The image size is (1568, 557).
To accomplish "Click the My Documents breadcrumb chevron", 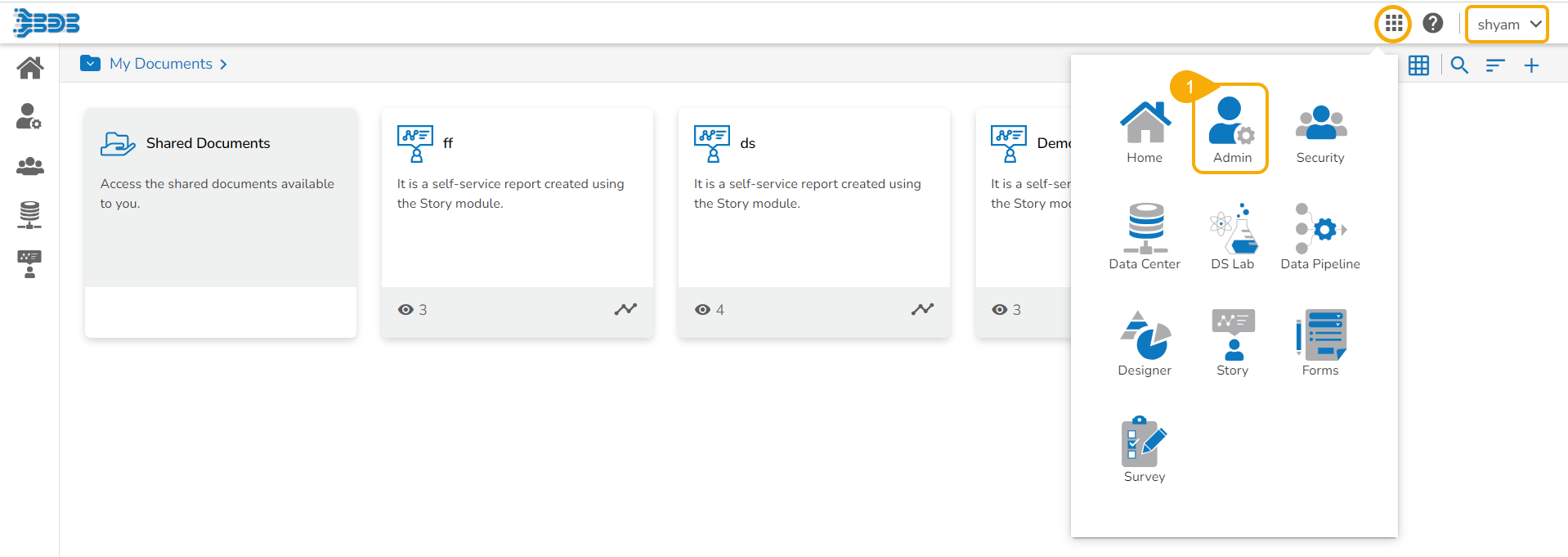I will tap(223, 65).
